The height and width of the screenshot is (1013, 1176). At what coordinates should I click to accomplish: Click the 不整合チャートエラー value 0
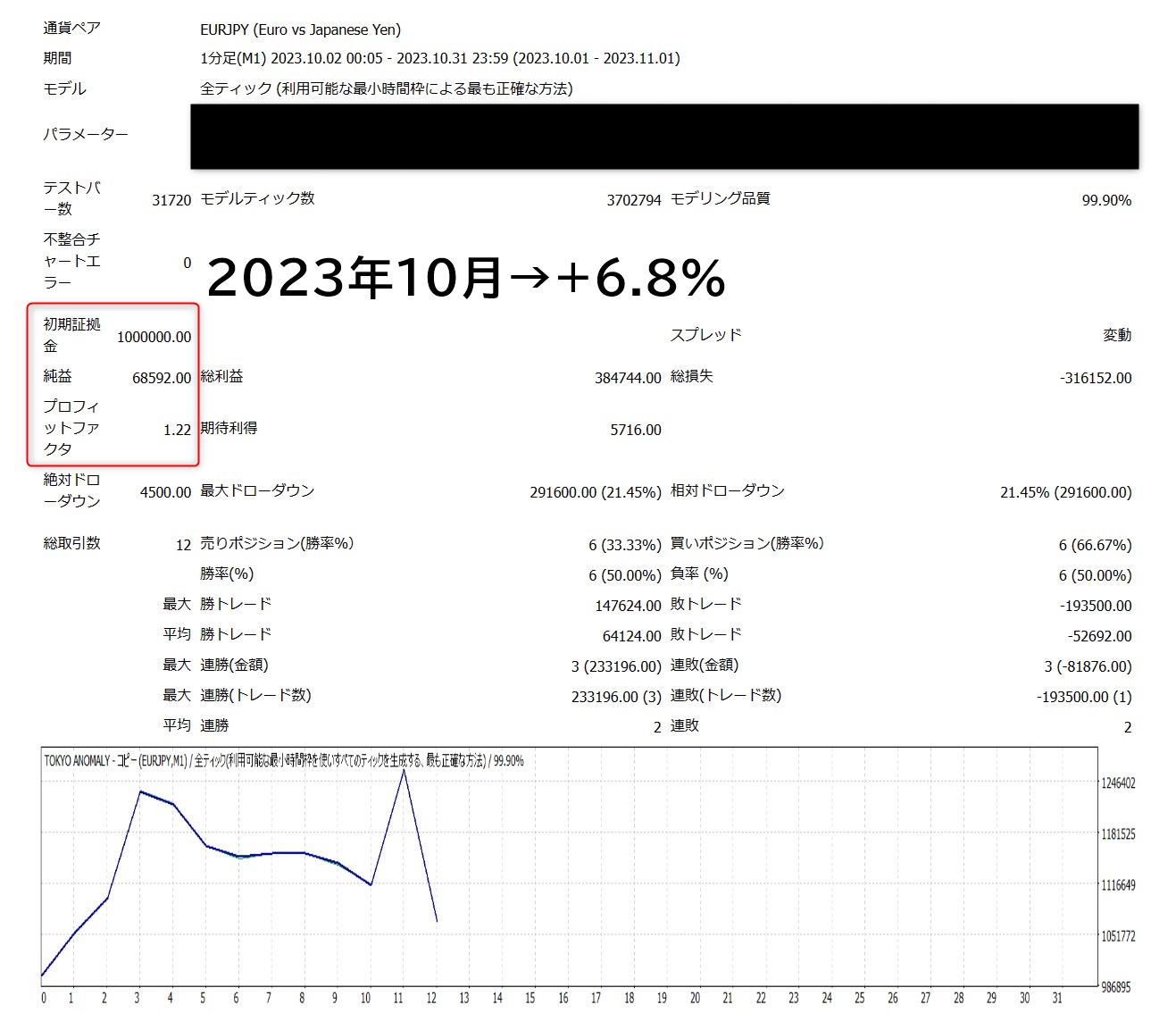(x=187, y=263)
